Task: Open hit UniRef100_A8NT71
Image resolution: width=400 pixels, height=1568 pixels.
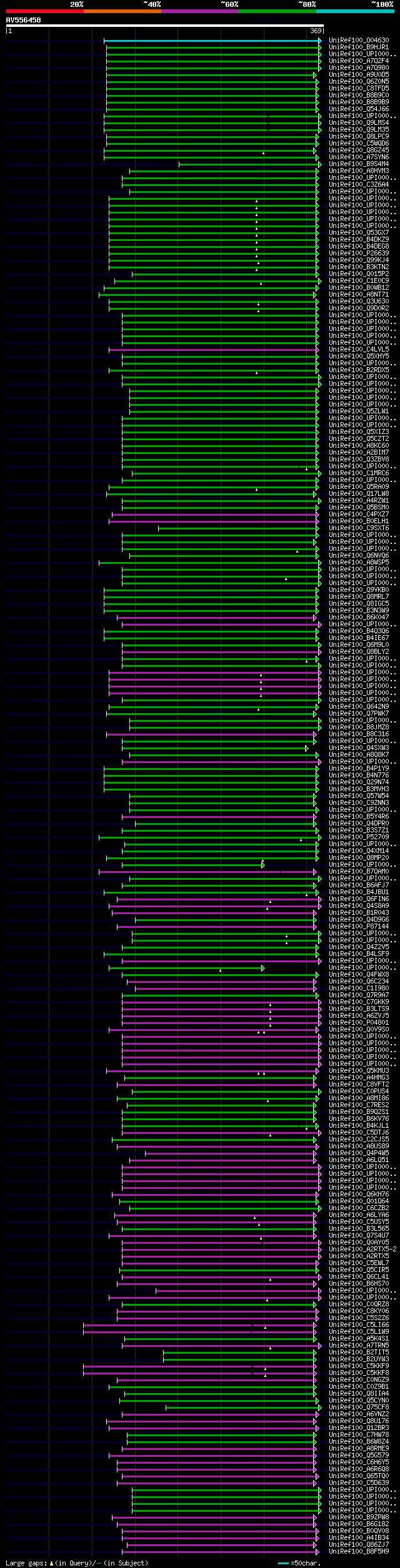Action: [x=359, y=295]
